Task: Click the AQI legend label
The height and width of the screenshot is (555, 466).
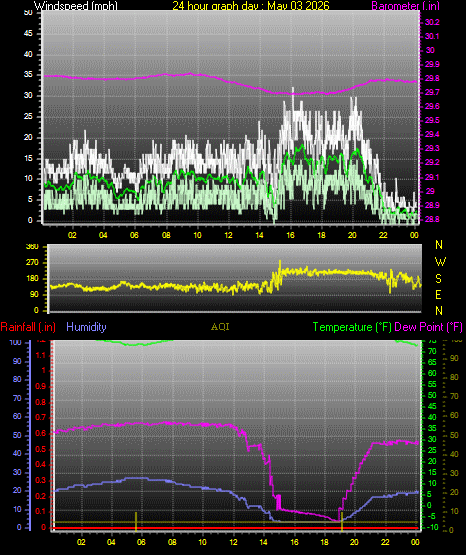Action: click(x=220, y=327)
